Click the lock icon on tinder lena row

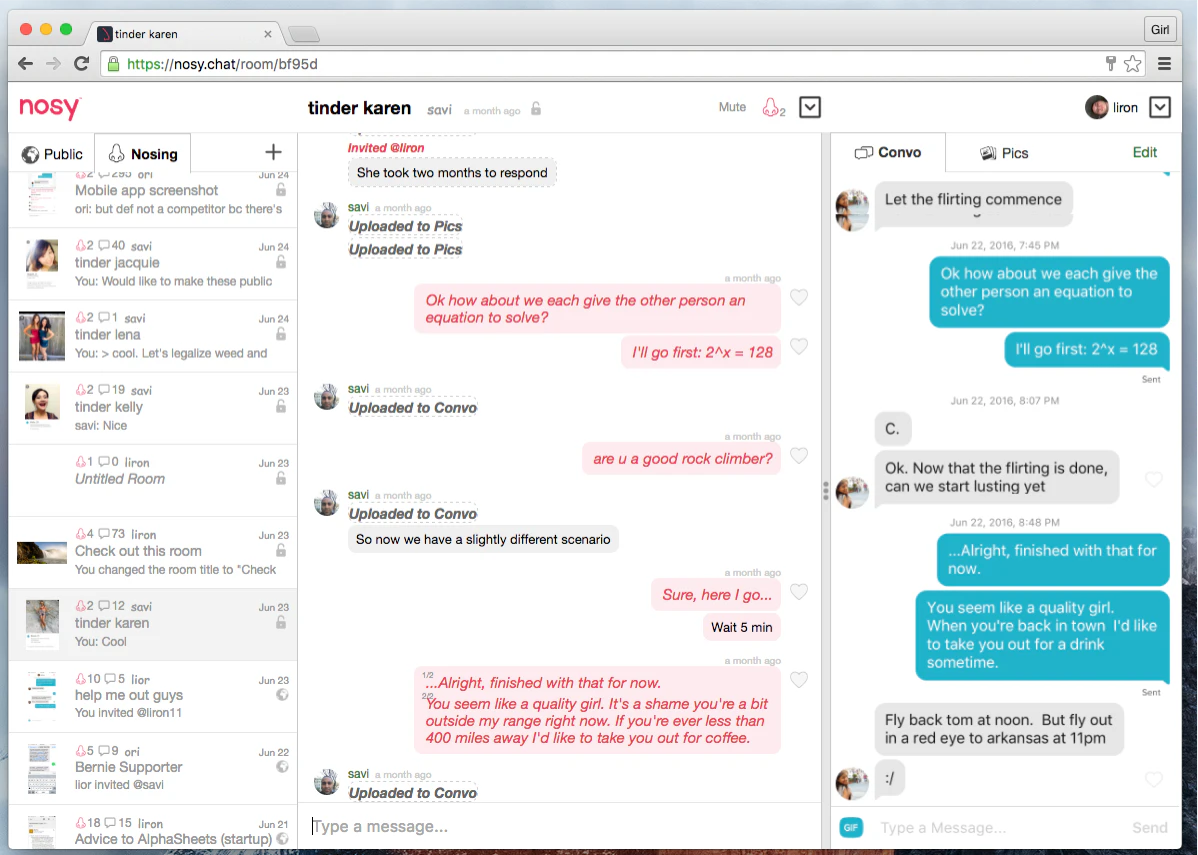tap(280, 334)
